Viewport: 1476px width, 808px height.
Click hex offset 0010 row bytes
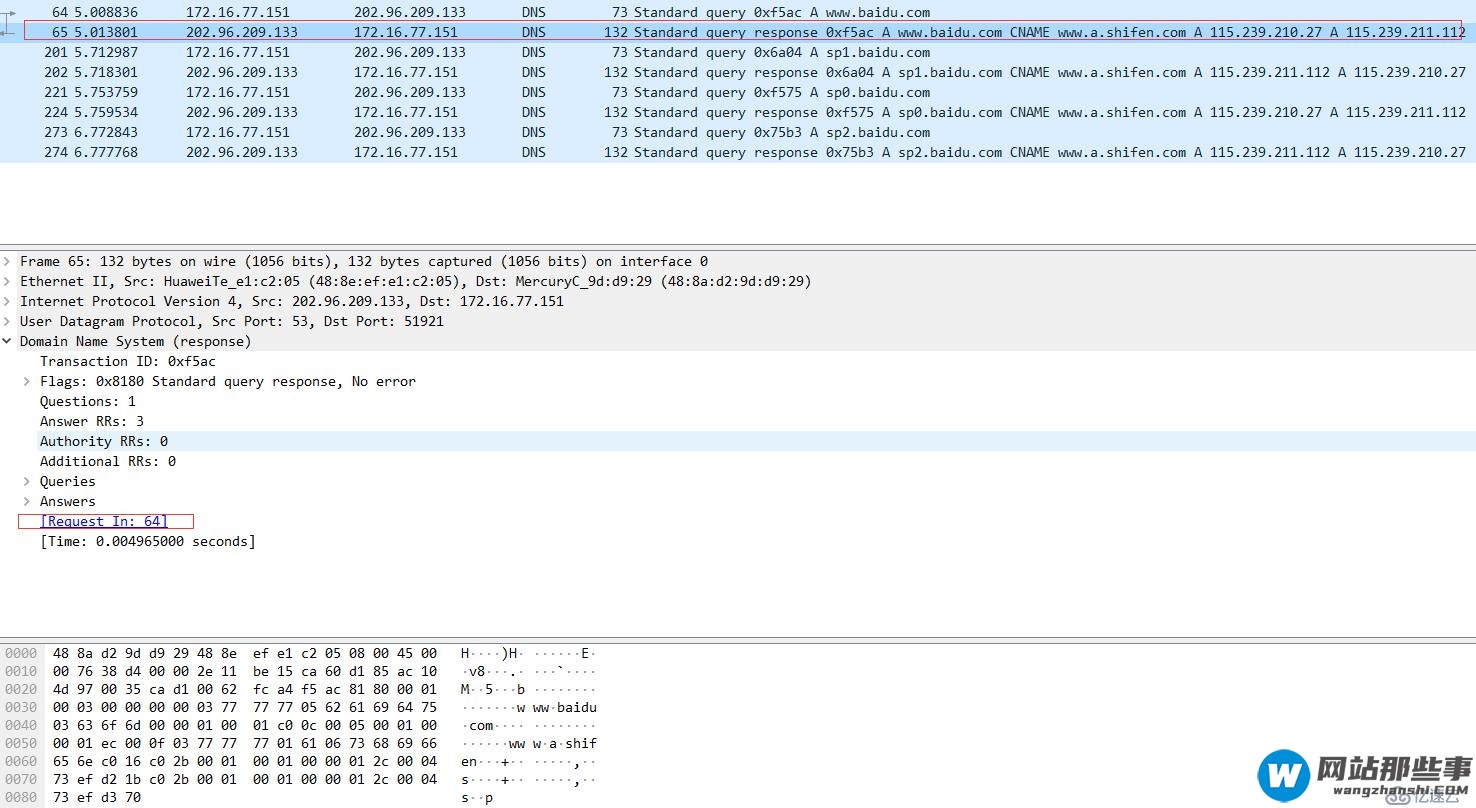point(245,671)
